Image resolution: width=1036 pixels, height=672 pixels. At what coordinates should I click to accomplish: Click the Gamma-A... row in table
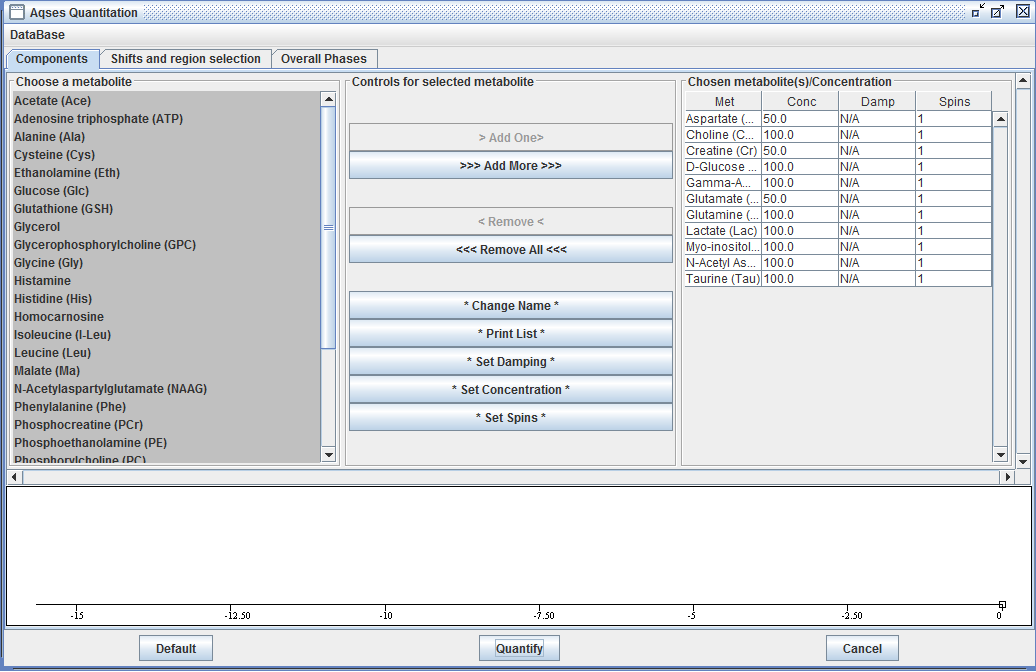tap(838, 183)
